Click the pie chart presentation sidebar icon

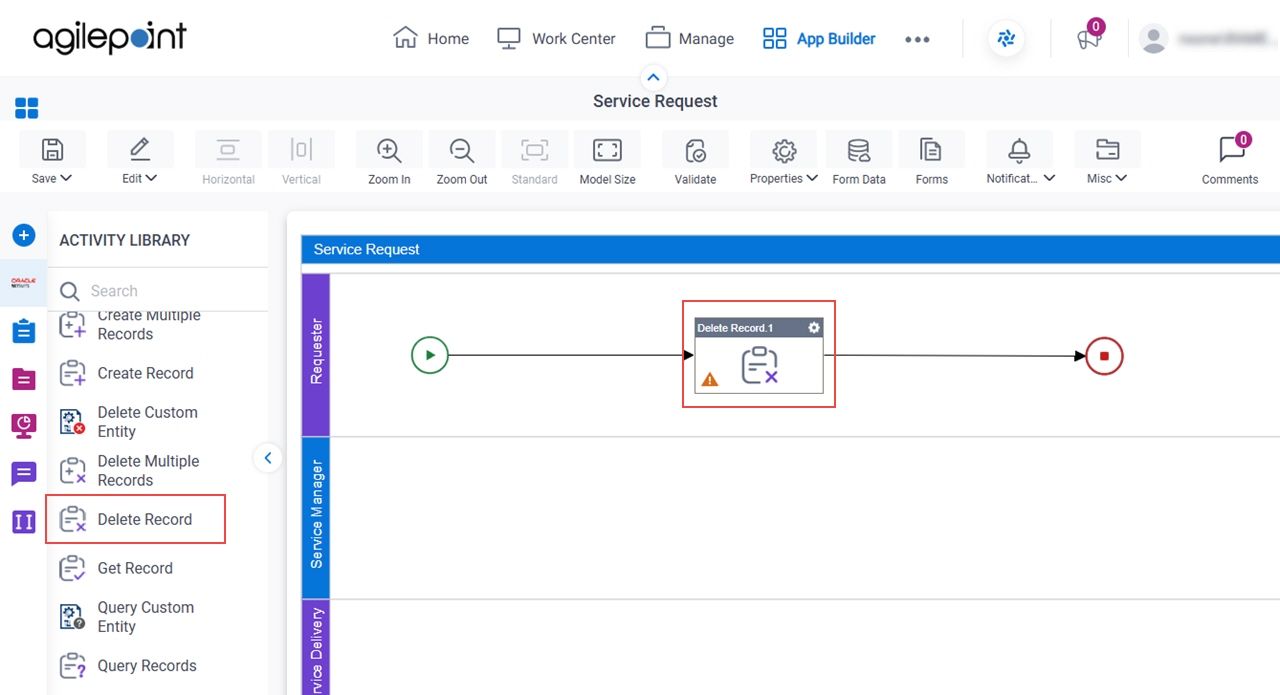click(24, 426)
